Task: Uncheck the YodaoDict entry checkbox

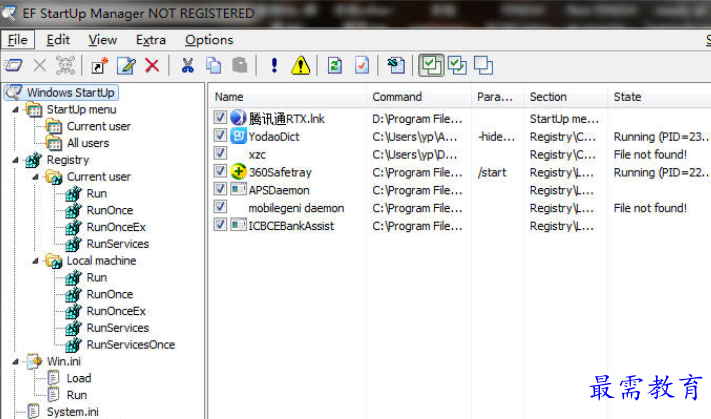Action: click(x=220, y=135)
